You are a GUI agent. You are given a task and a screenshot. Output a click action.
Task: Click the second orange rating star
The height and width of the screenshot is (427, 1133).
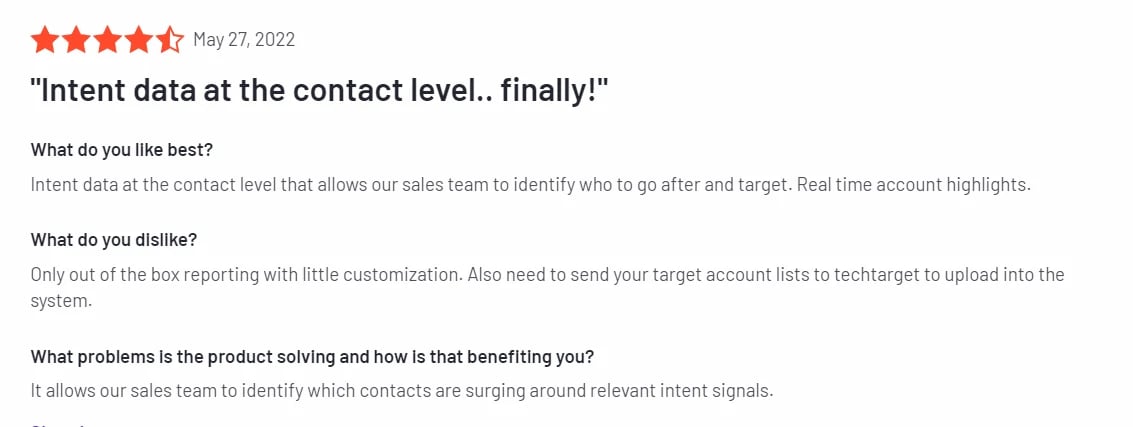(76, 40)
